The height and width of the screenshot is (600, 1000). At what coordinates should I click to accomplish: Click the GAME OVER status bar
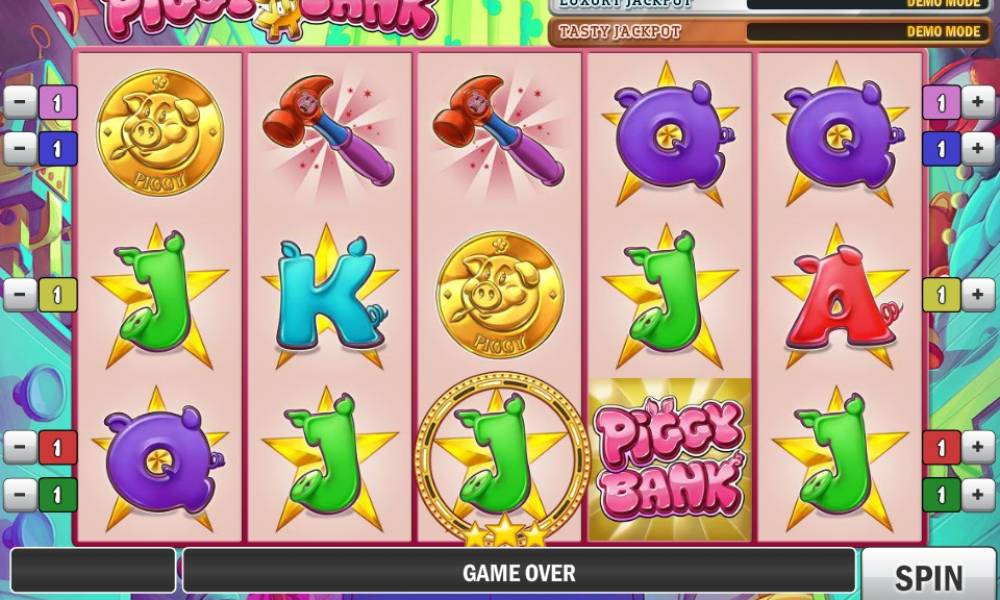click(x=519, y=572)
